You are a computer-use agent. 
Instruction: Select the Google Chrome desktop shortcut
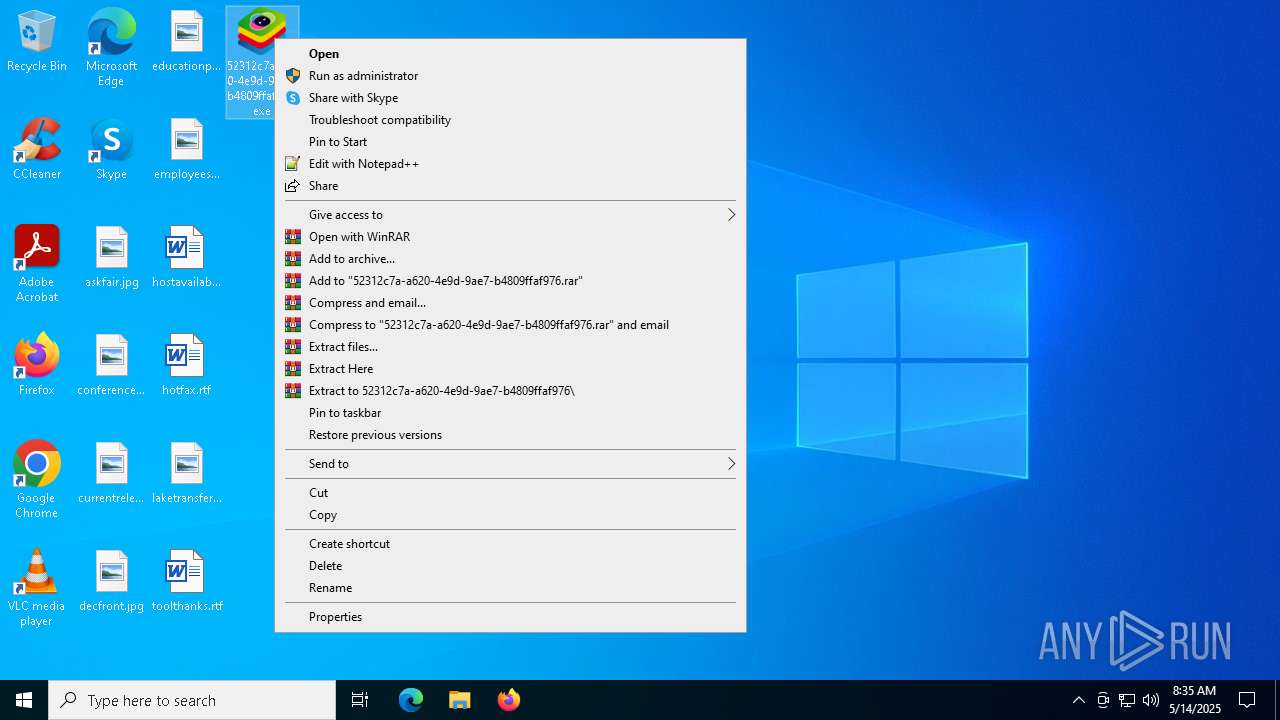[x=37, y=480]
